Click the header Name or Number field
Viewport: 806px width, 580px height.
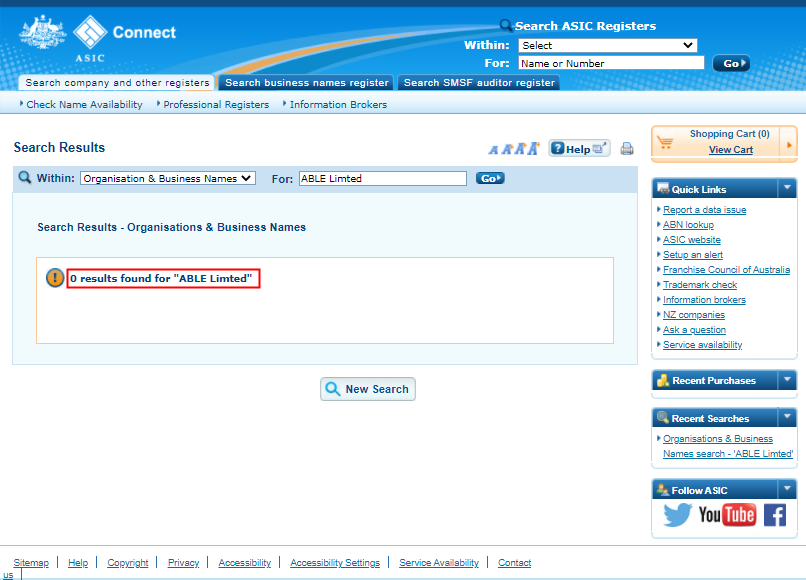611,63
